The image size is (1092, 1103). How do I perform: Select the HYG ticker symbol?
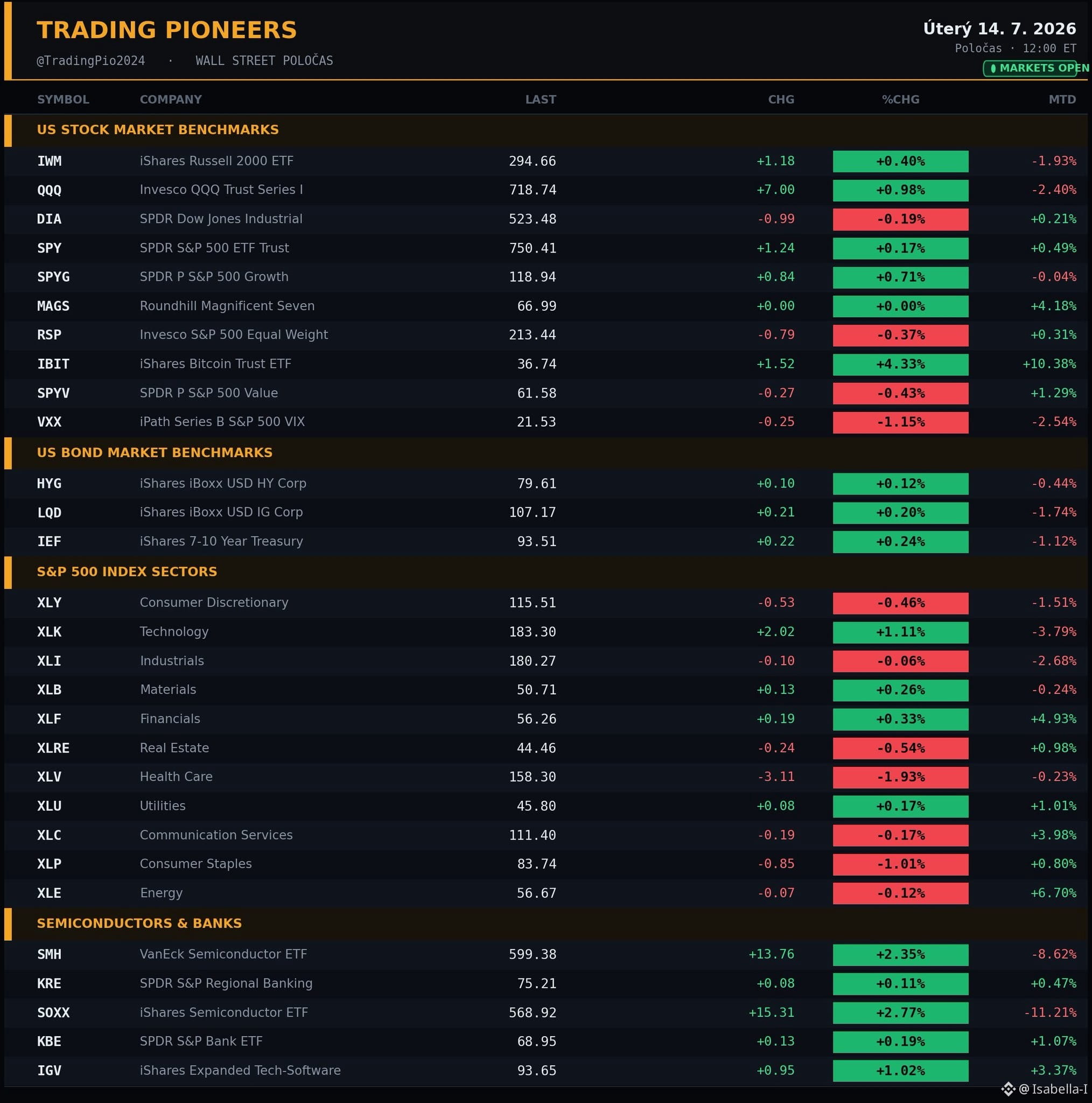[x=49, y=484]
